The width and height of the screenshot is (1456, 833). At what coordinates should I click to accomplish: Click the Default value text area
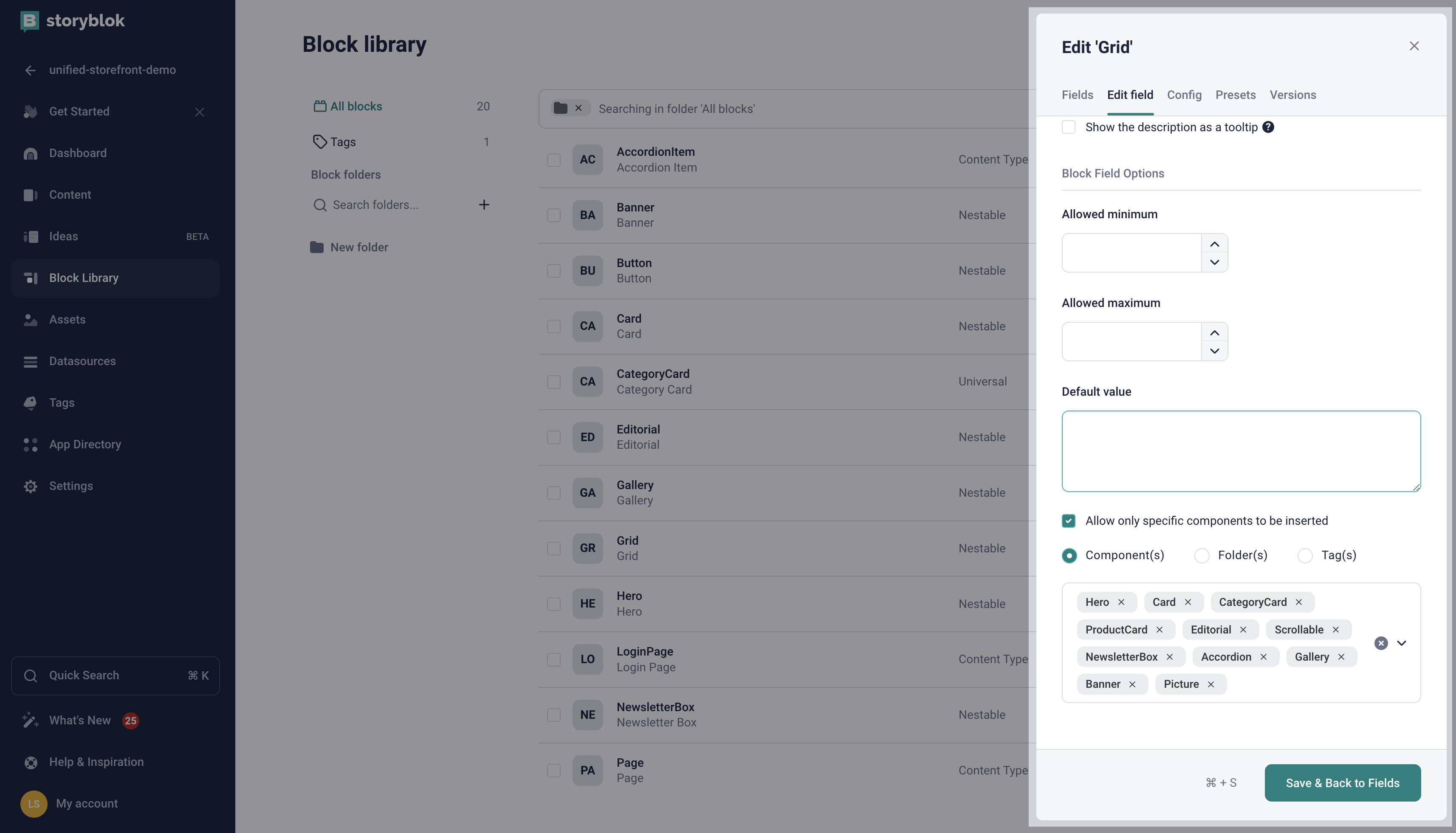(1241, 451)
